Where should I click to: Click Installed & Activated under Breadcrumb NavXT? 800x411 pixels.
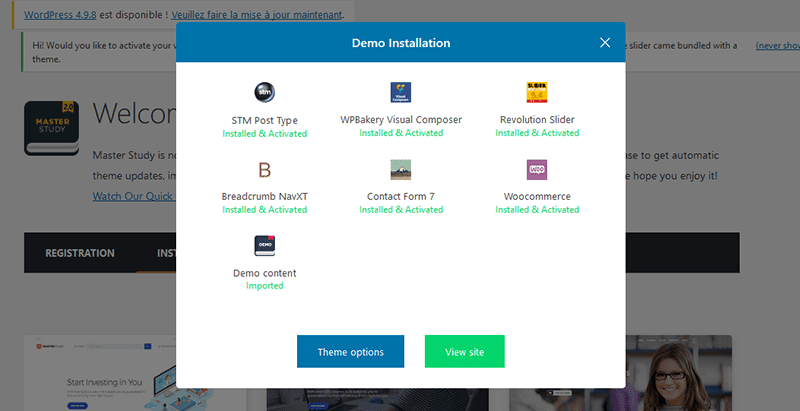coord(264,210)
